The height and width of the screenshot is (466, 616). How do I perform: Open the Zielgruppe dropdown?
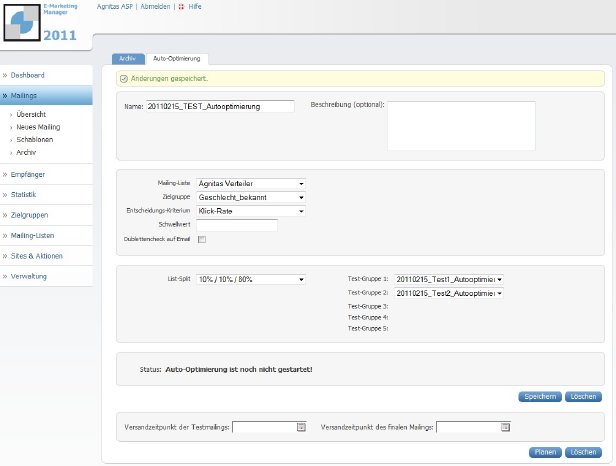251,197
